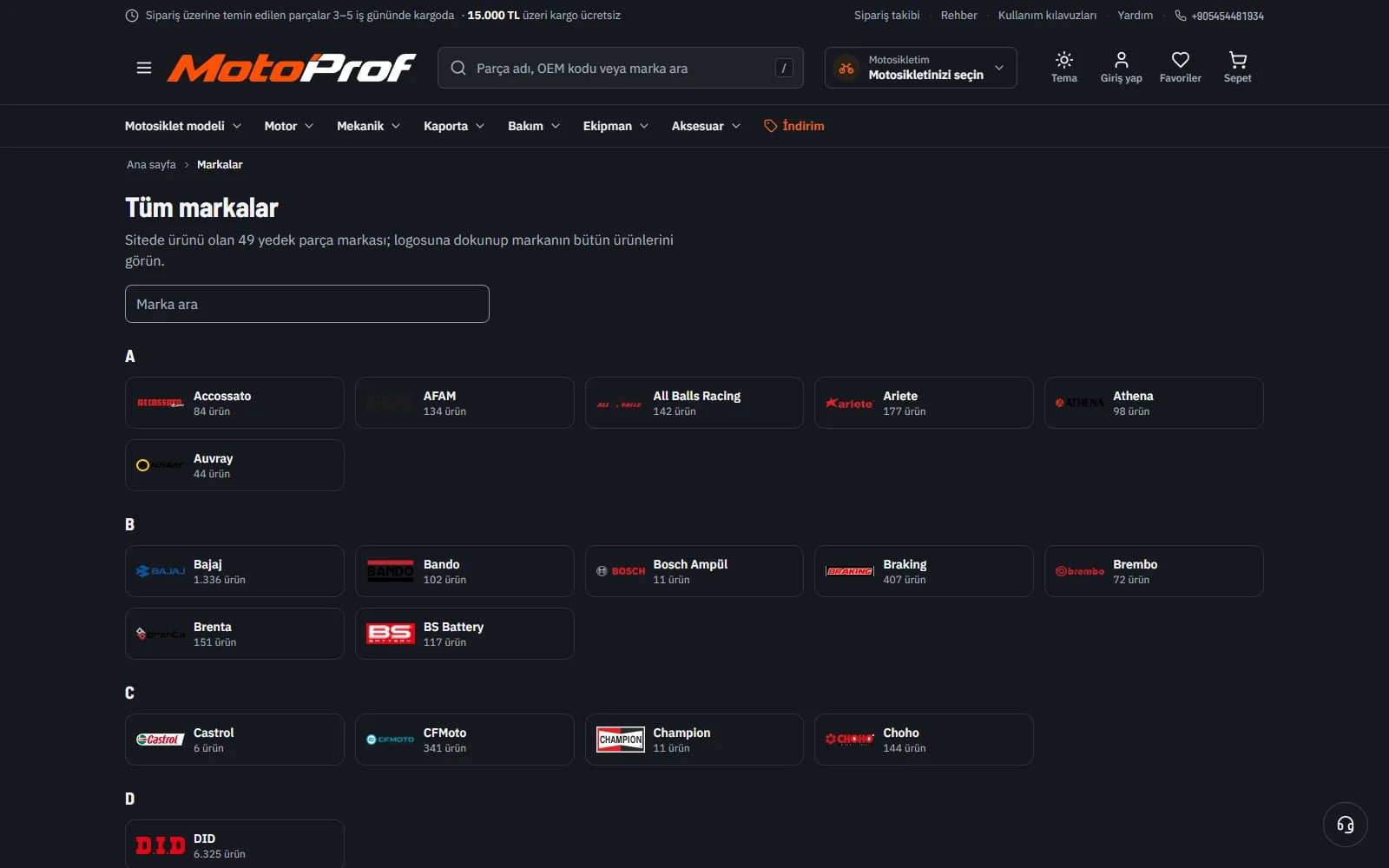1389x868 pixels.
Task: Click the BS Battery brand logo
Action: tap(391, 634)
